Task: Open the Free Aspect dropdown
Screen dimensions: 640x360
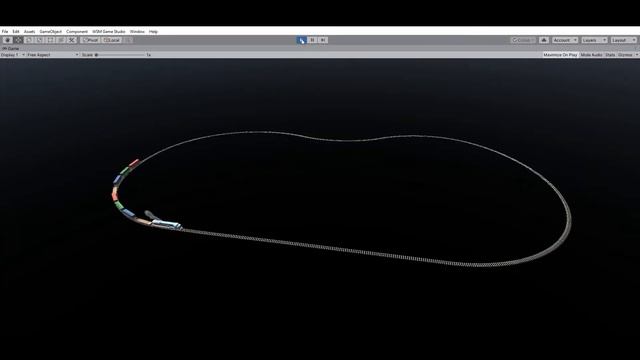Action: (53, 55)
